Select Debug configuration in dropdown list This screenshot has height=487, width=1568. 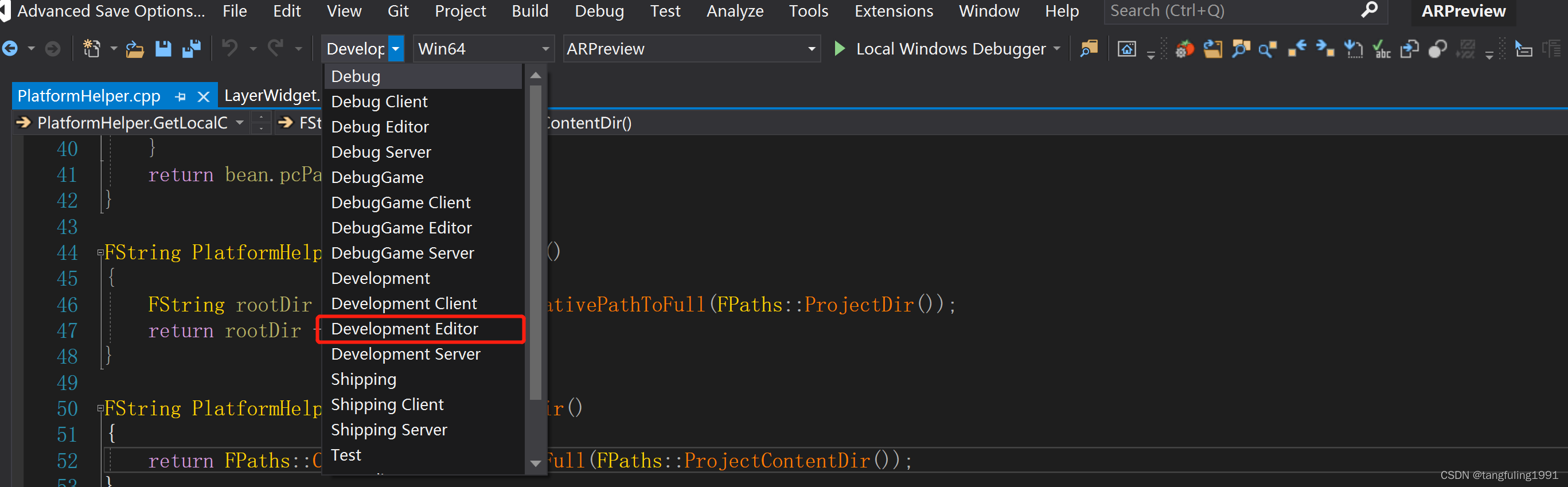423,77
